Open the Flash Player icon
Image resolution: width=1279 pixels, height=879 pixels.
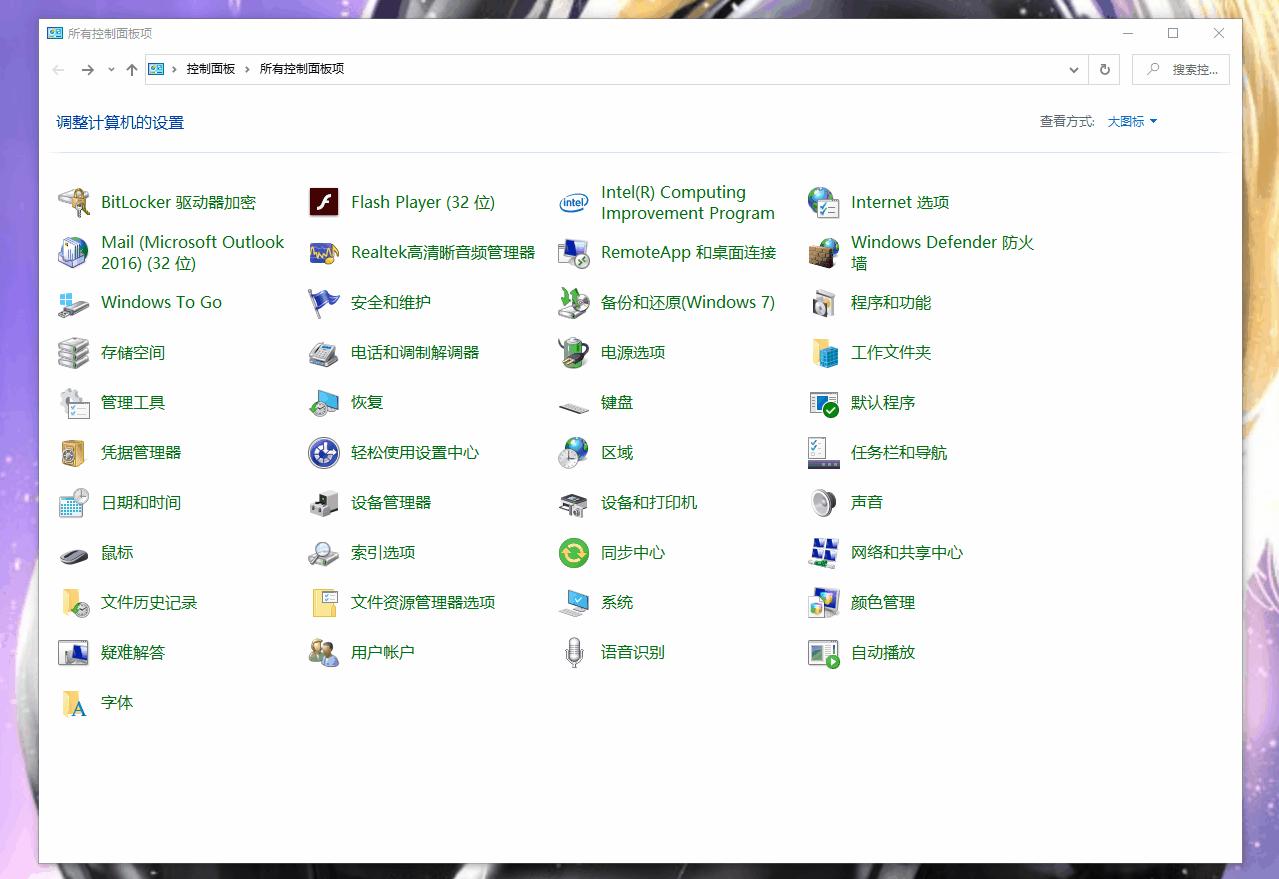[x=324, y=203]
